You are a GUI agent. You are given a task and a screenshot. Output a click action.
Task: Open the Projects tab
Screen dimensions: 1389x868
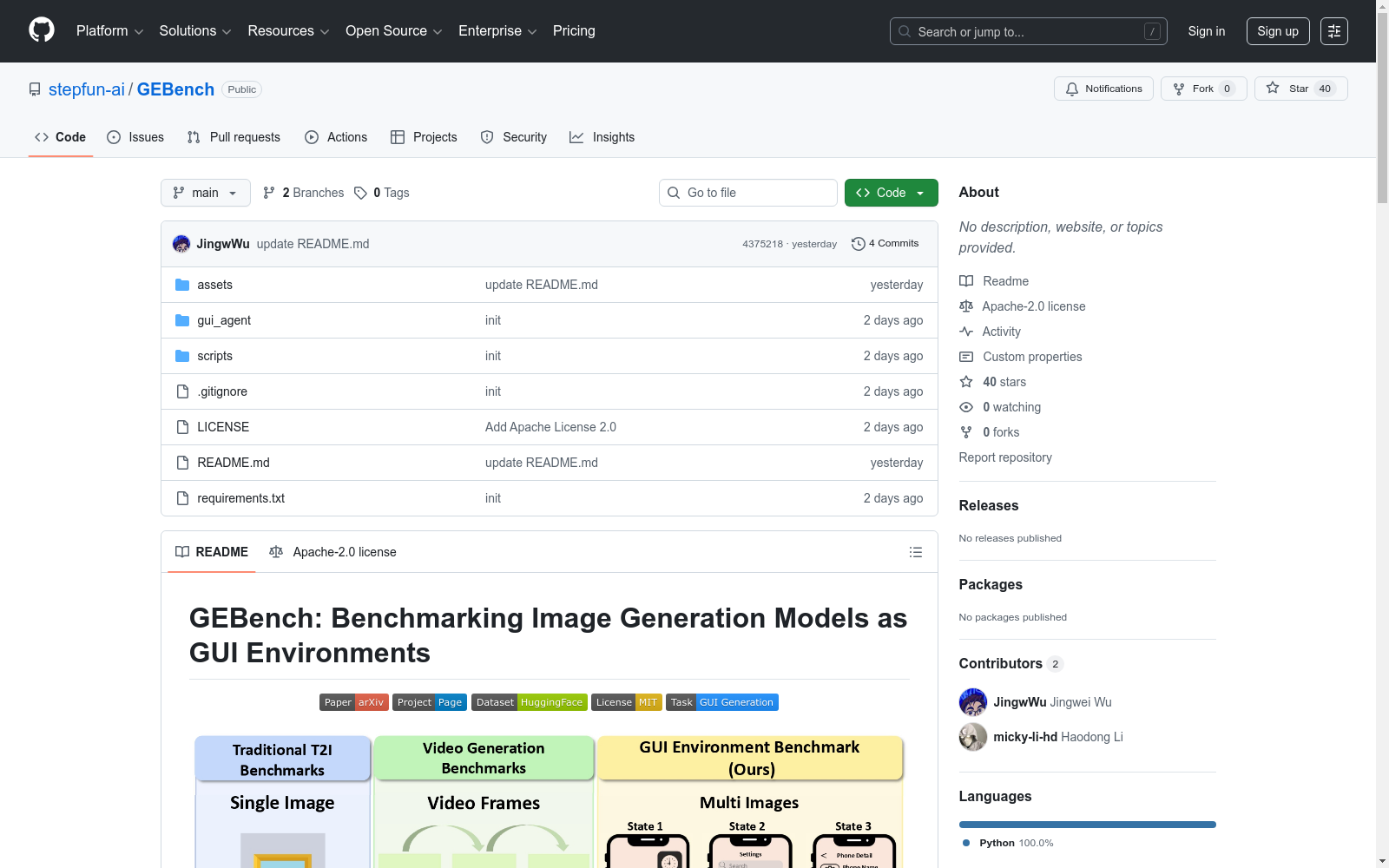pos(424,137)
